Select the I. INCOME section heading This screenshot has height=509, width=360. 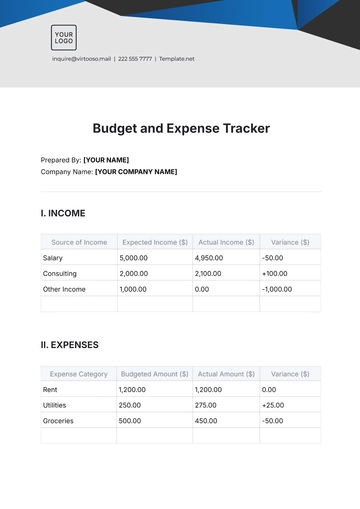pyautogui.click(x=63, y=213)
